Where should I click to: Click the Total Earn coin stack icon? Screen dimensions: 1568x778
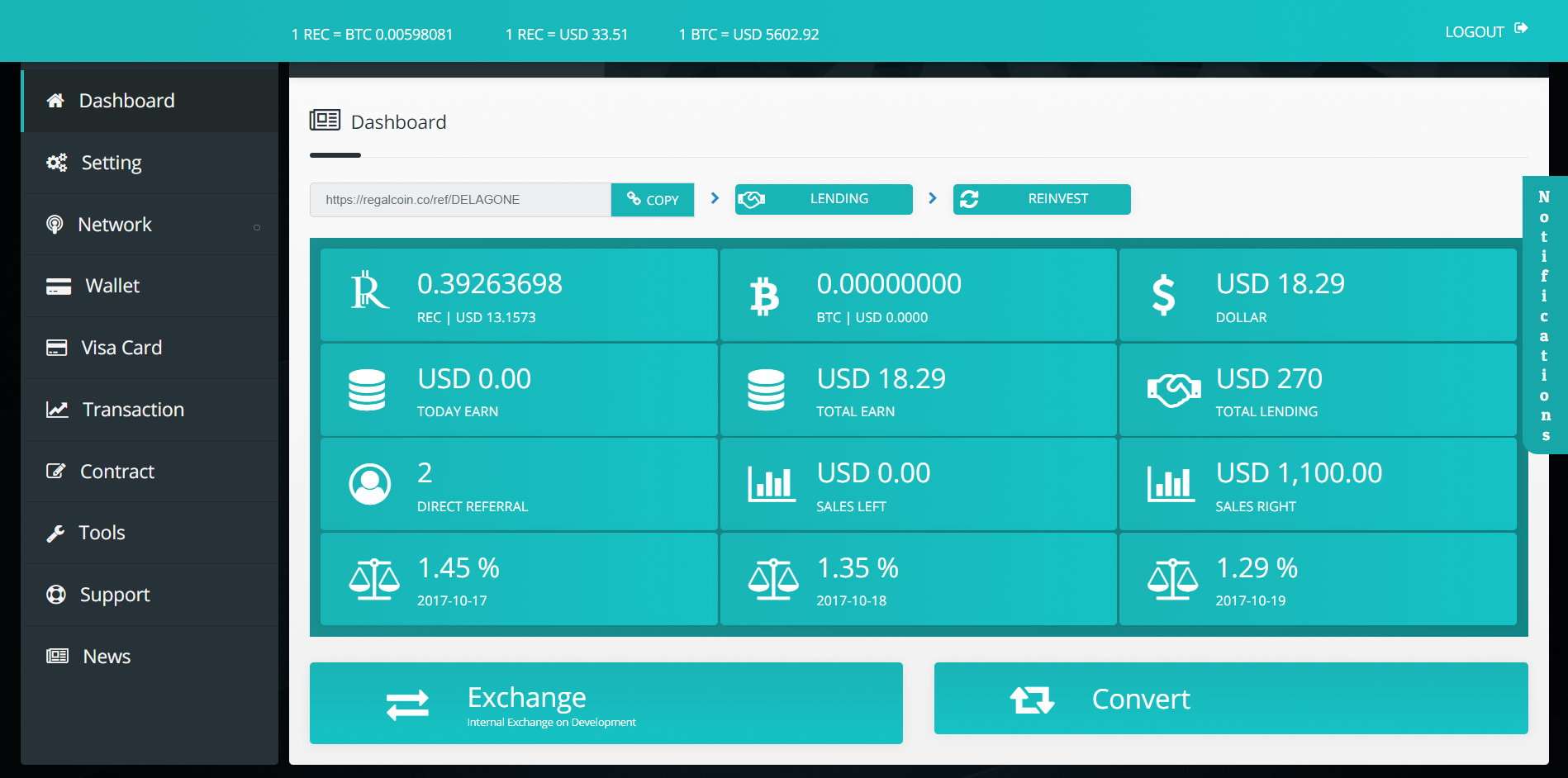pos(766,390)
